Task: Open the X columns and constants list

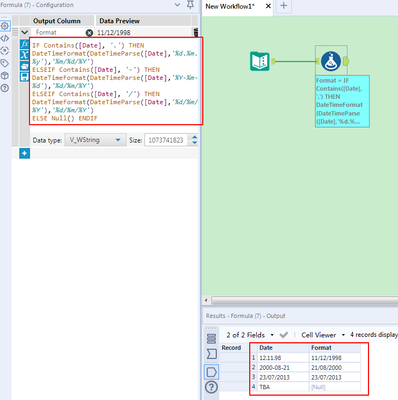Action: 24,55
